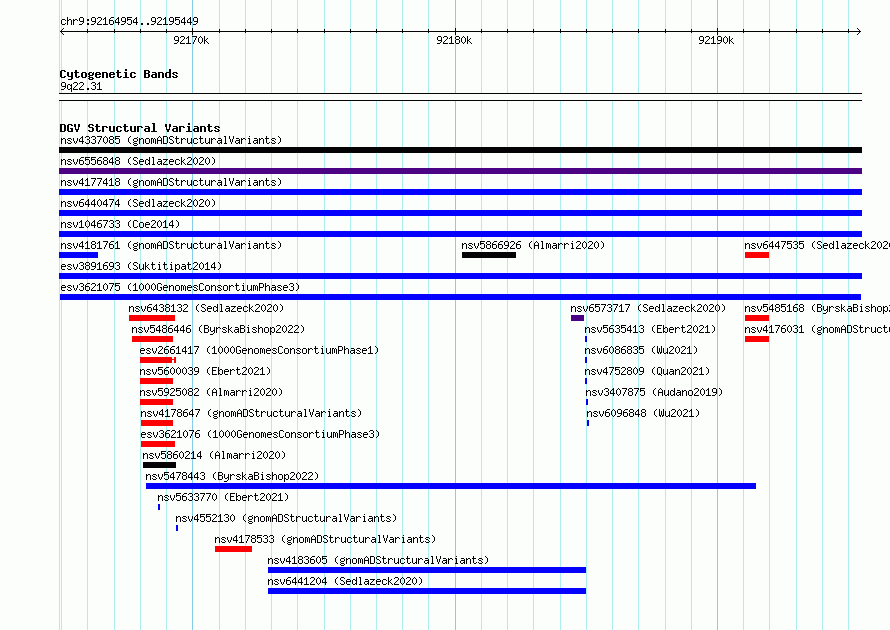Open the nsv6573717 Sedlazeck2020 label
The width and height of the screenshot is (890, 630).
648,308
